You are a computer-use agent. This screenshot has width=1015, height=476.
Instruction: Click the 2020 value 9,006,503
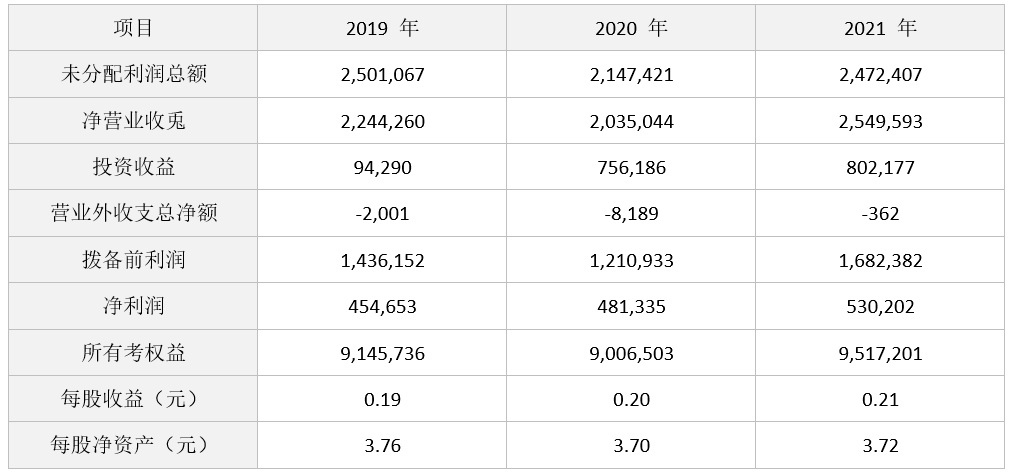click(x=631, y=354)
